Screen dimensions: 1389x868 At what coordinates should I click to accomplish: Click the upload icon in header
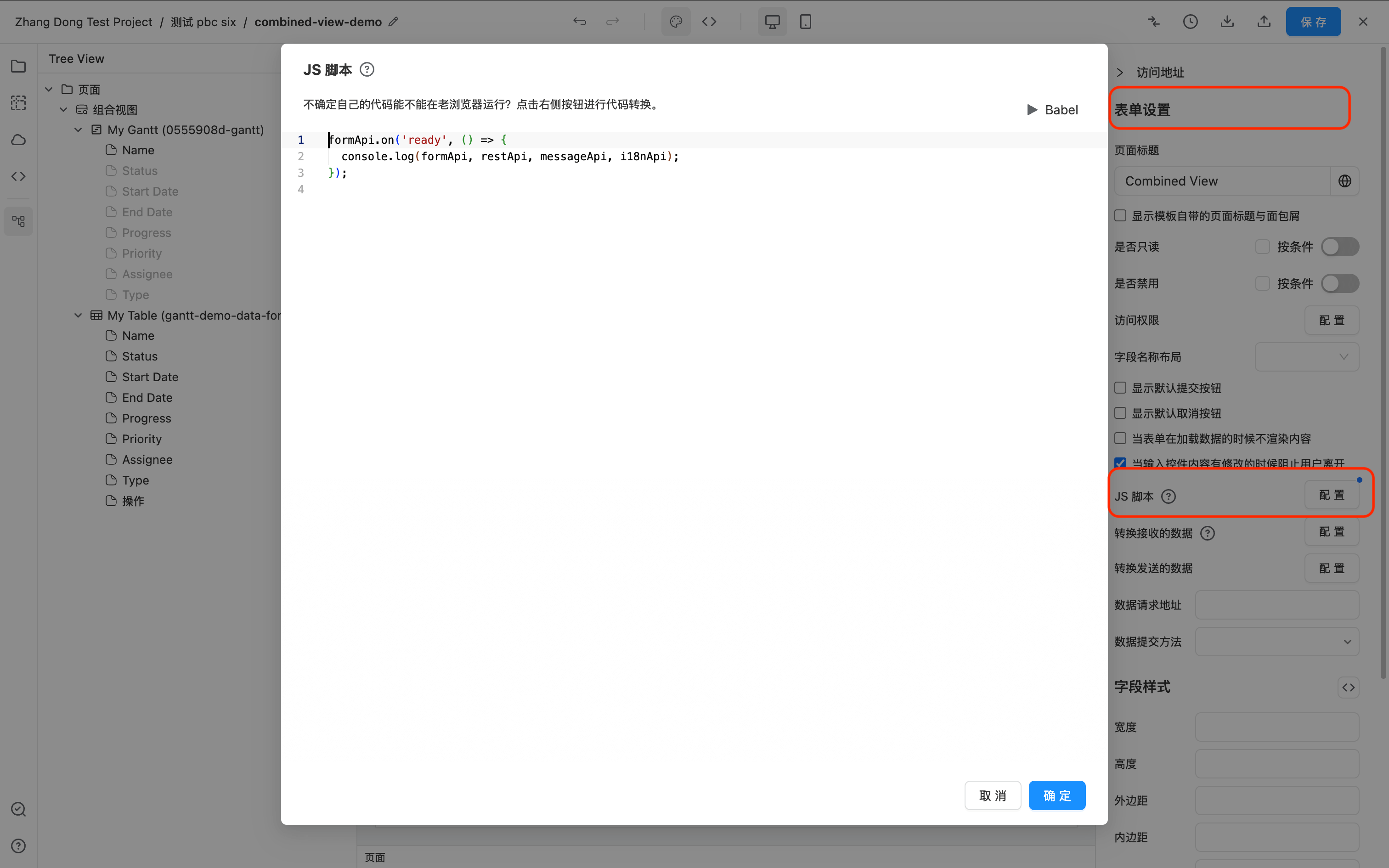[1264, 22]
